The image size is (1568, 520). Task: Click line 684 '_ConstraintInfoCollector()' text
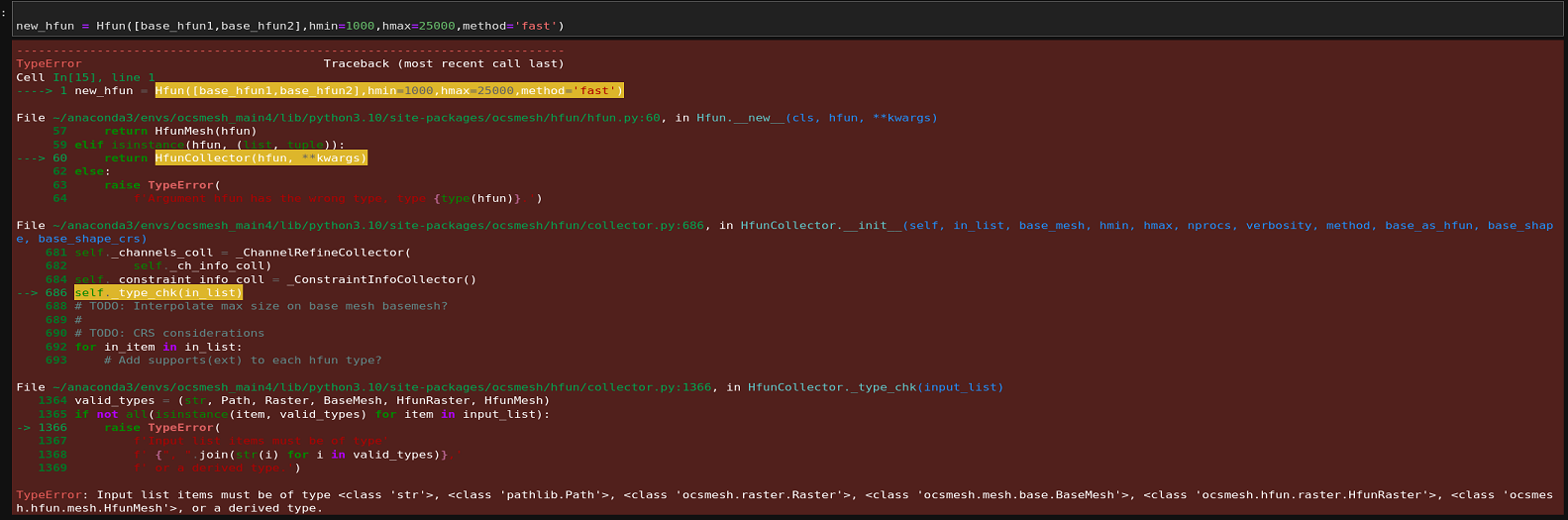coord(381,279)
